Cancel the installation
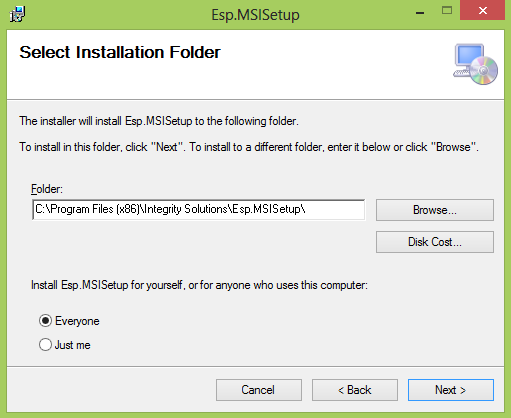 pos(259,390)
